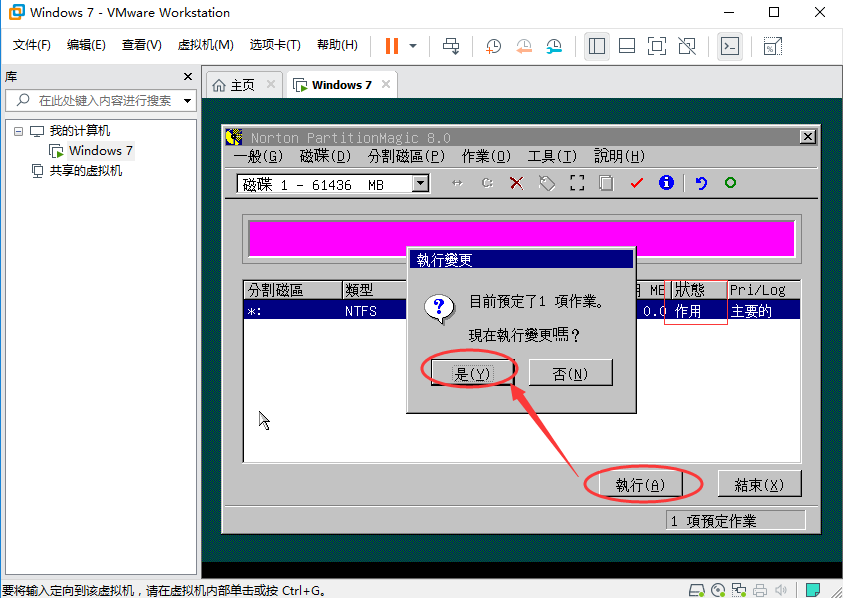Open PartitionMagic 作業(O) menu
The height and width of the screenshot is (598, 843).
pos(486,156)
